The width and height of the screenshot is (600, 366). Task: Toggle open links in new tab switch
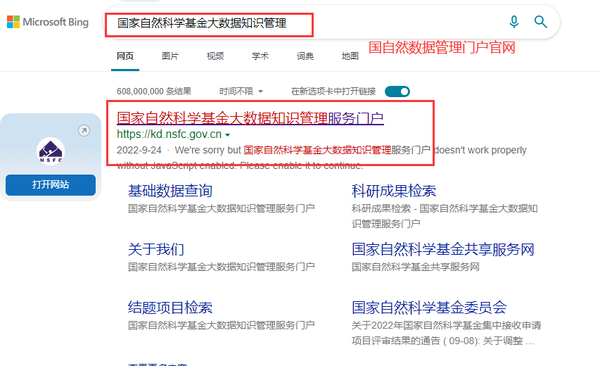pyautogui.click(x=397, y=92)
